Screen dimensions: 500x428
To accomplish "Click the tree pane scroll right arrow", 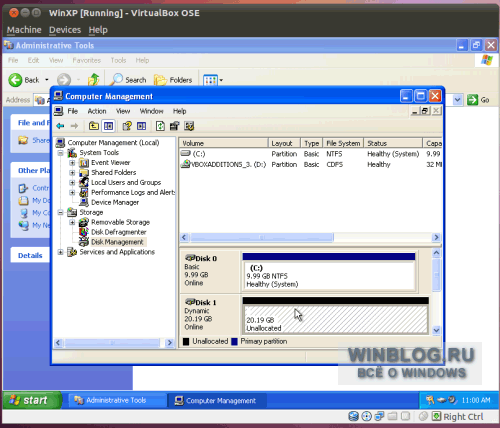I will coord(170,343).
